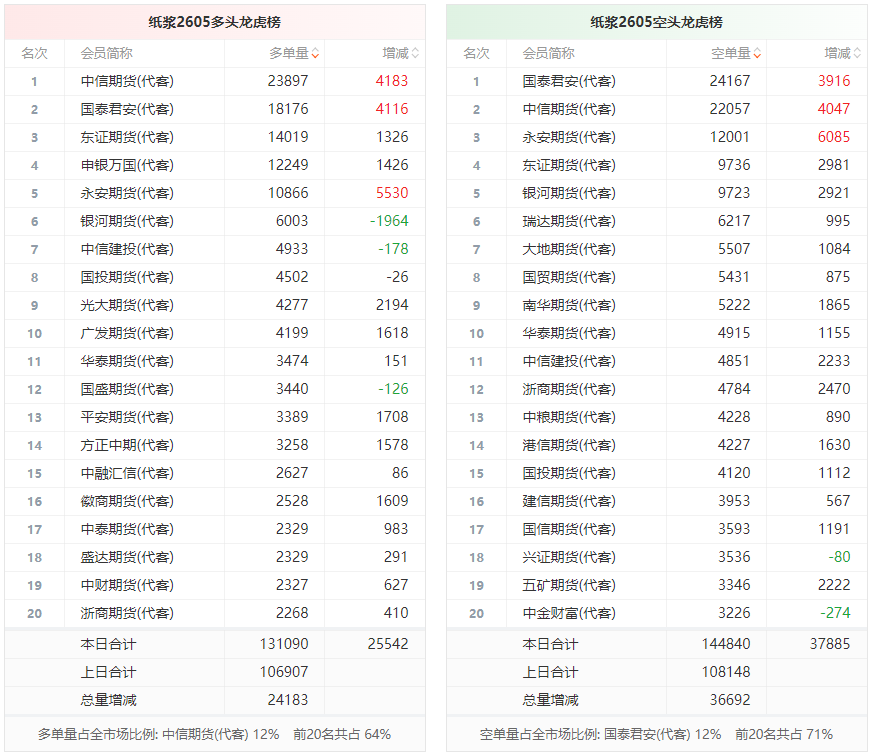Click 国信期货(代客) row name

point(569,529)
